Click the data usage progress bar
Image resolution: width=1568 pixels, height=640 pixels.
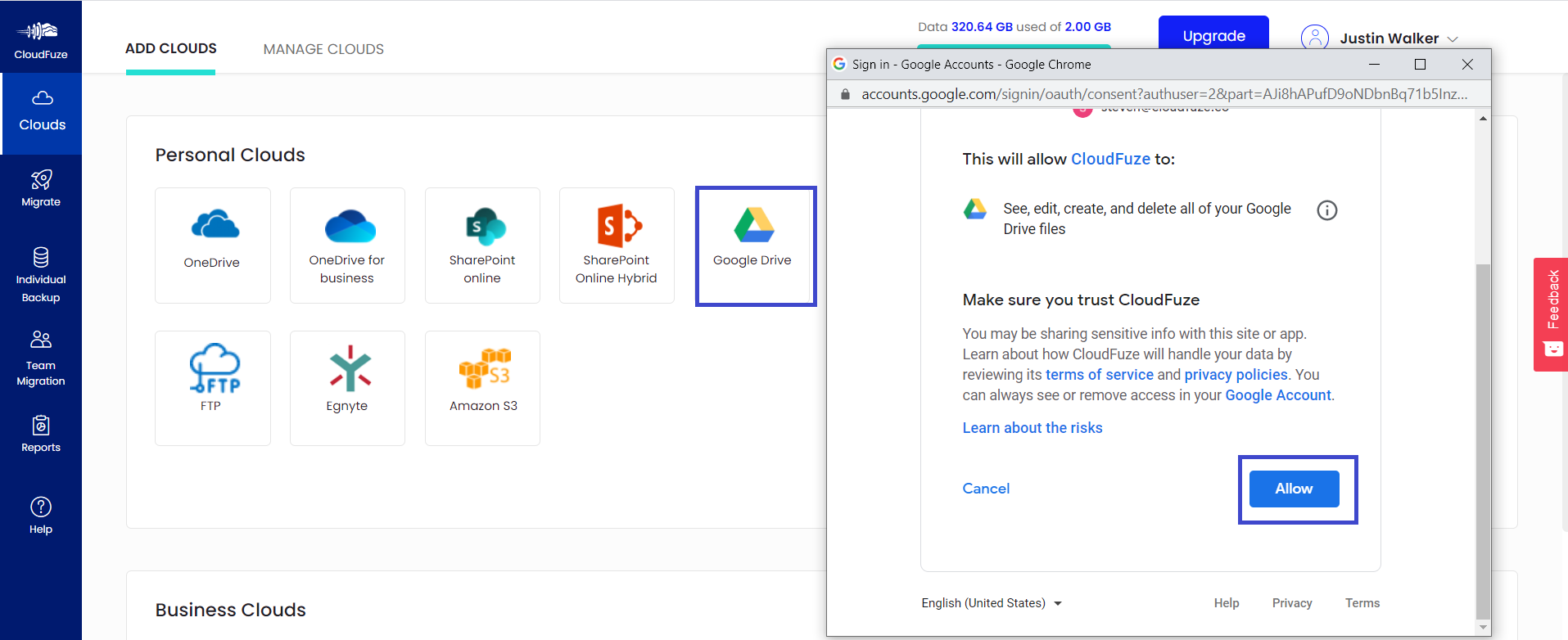1014,46
